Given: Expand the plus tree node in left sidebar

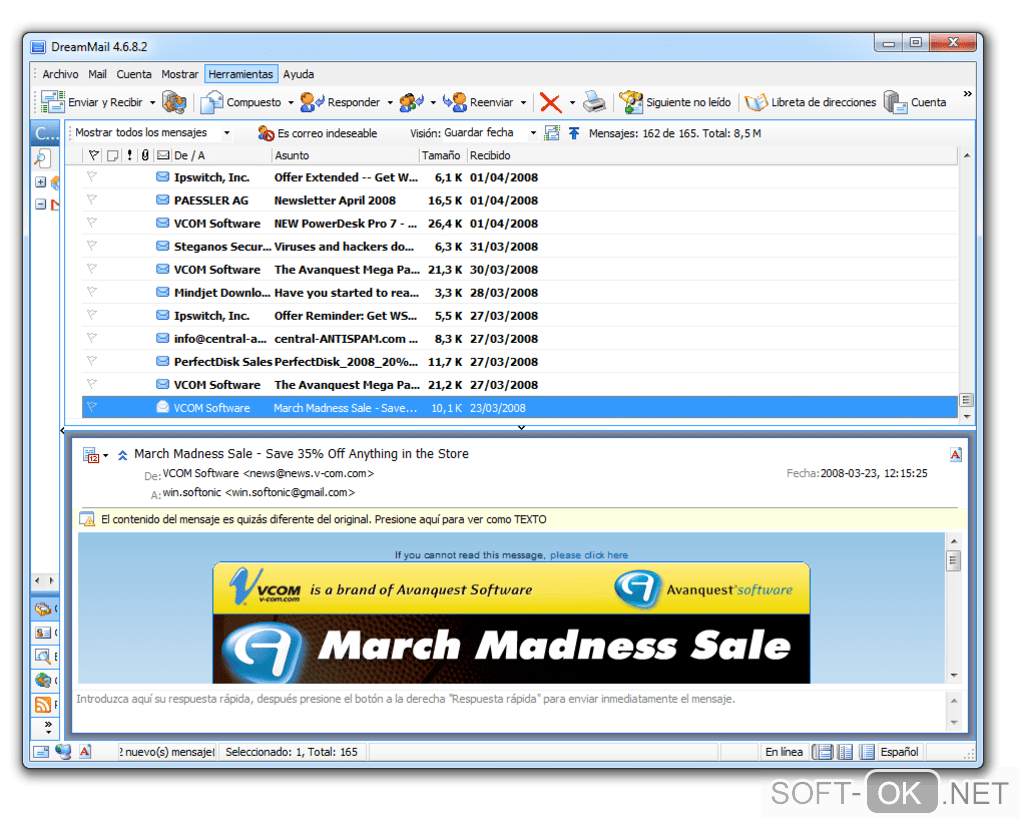Looking at the screenshot, I should [x=40, y=182].
